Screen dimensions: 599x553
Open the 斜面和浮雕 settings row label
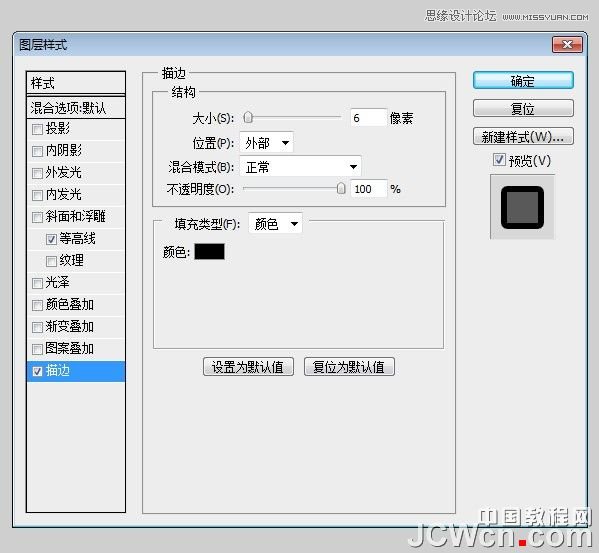[x=75, y=217]
